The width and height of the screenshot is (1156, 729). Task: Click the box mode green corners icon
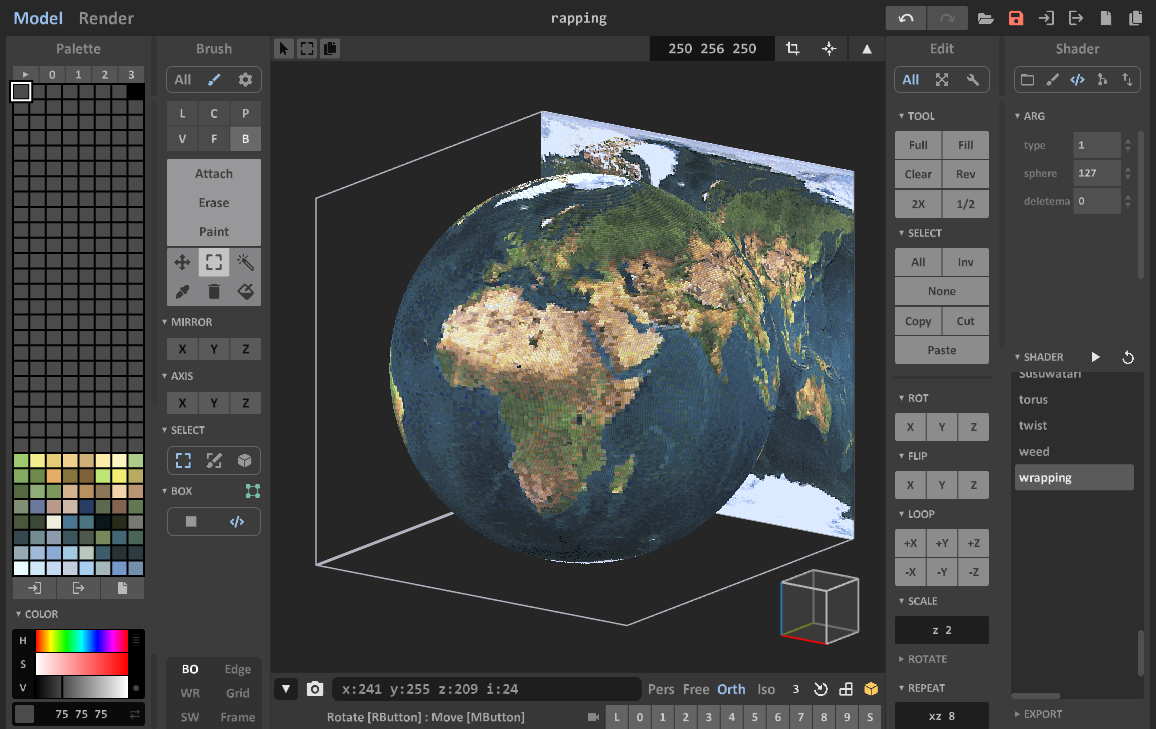coord(253,491)
